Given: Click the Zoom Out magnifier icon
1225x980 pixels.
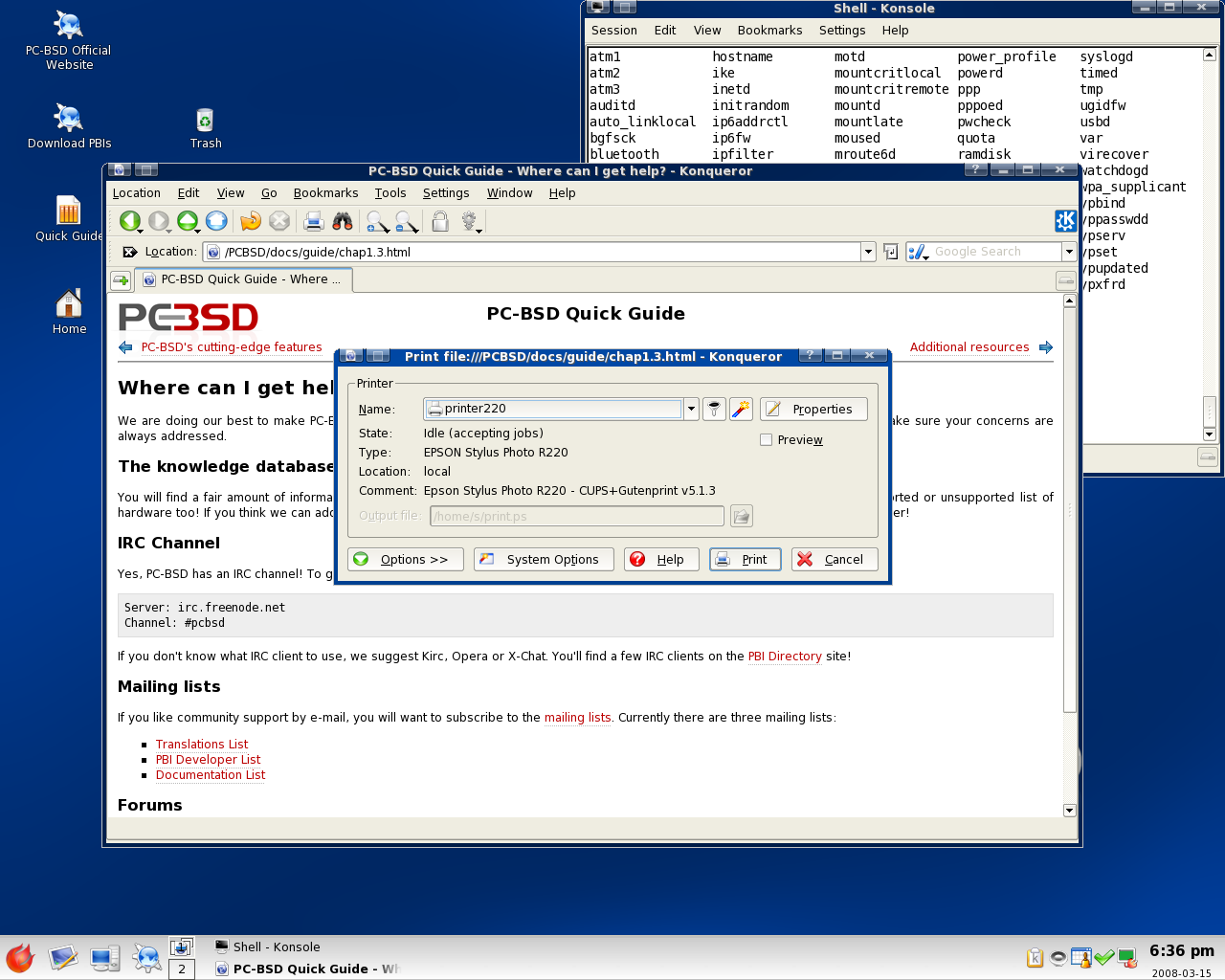Looking at the screenshot, I should coord(406,221).
